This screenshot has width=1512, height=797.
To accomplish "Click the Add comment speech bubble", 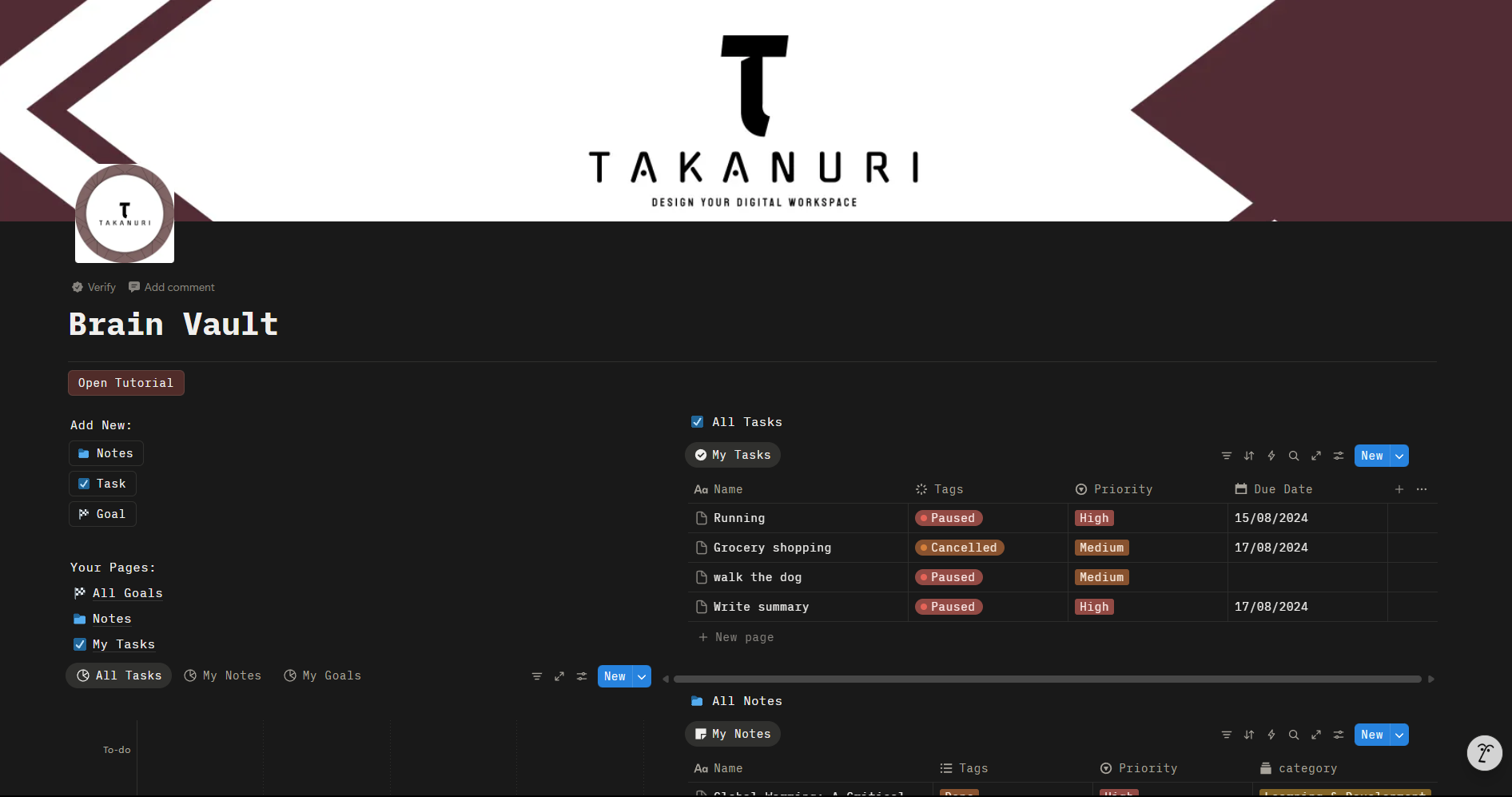I will point(134,287).
